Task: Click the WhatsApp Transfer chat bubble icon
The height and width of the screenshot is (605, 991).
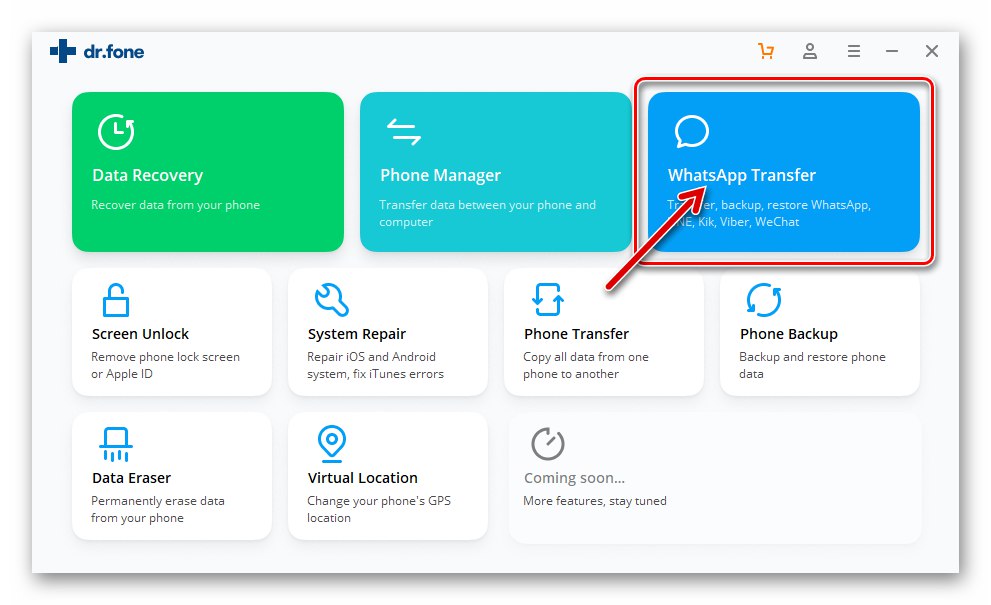Action: tap(691, 131)
